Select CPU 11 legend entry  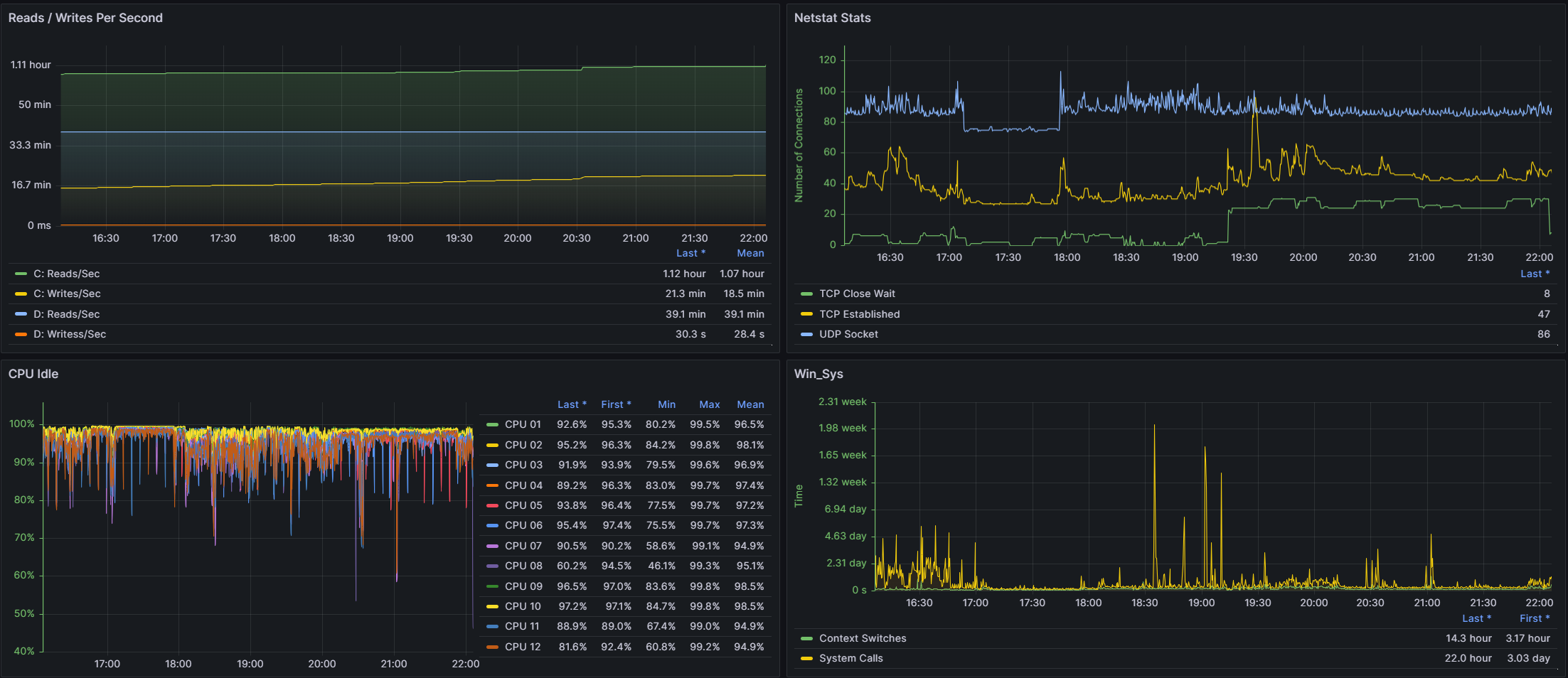click(522, 626)
